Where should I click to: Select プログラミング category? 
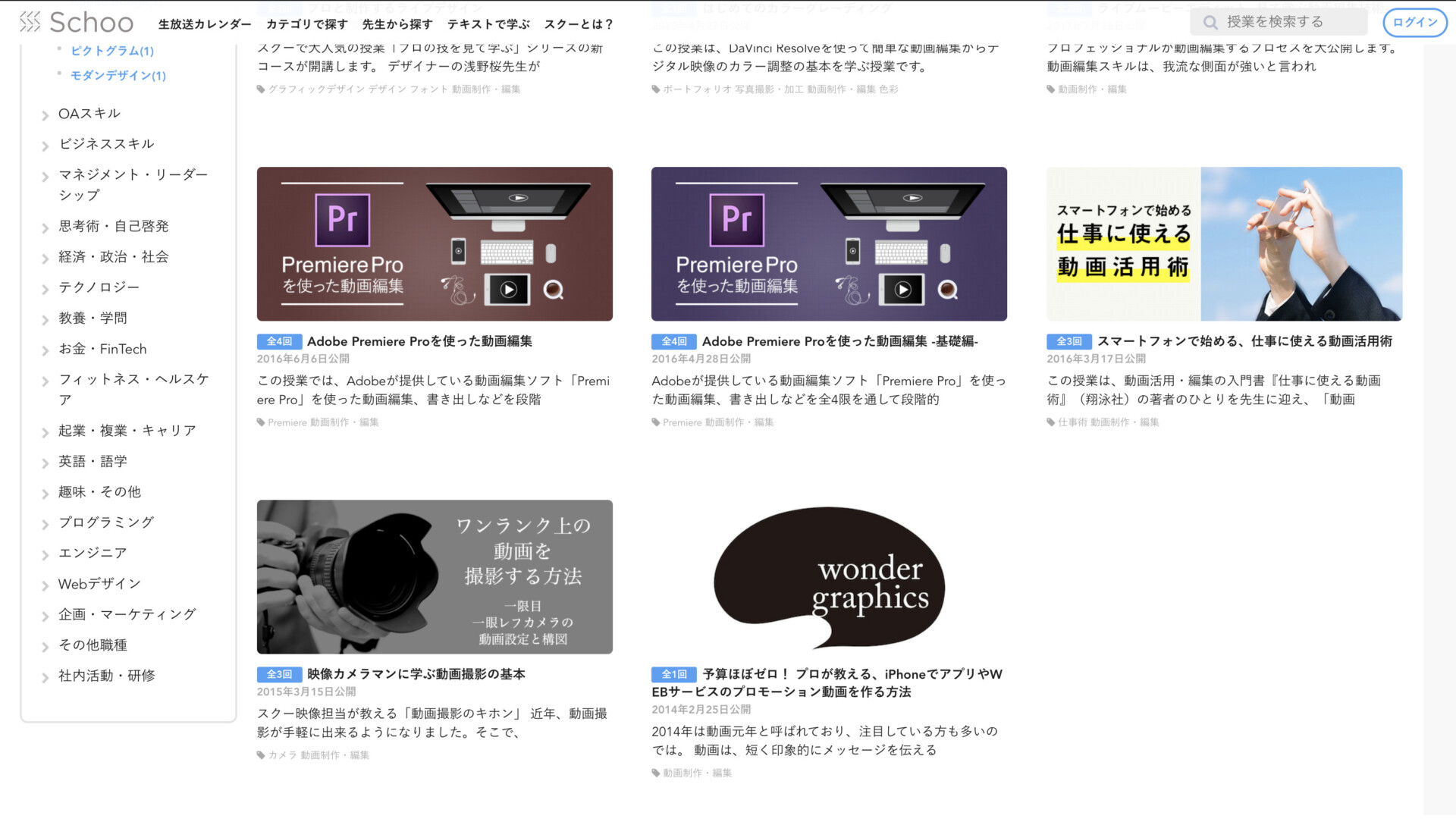(x=106, y=522)
